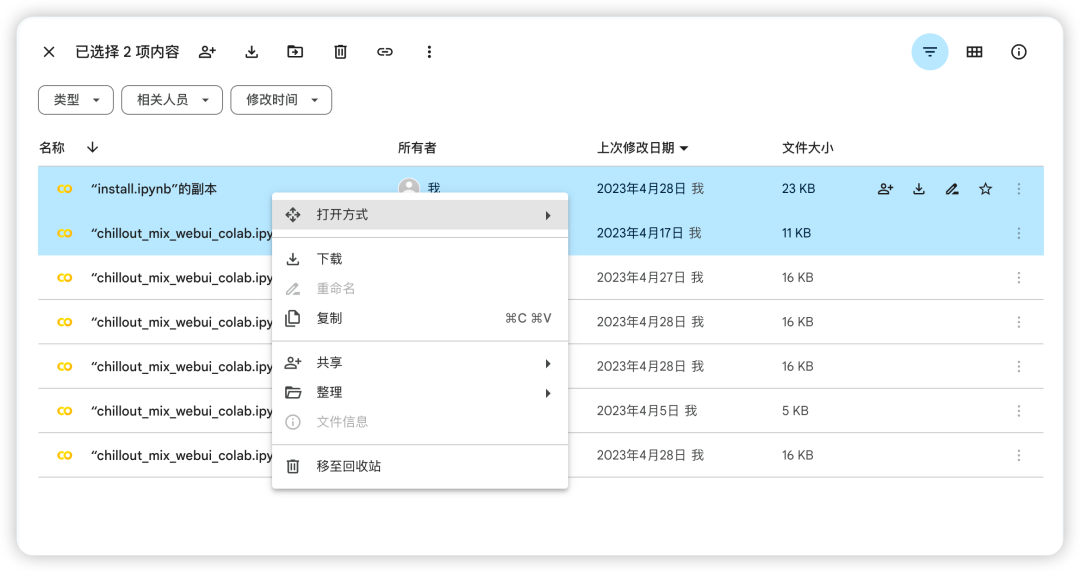Move selected items to folder icon in toolbar
The width and height of the screenshot is (1080, 572).
[295, 52]
